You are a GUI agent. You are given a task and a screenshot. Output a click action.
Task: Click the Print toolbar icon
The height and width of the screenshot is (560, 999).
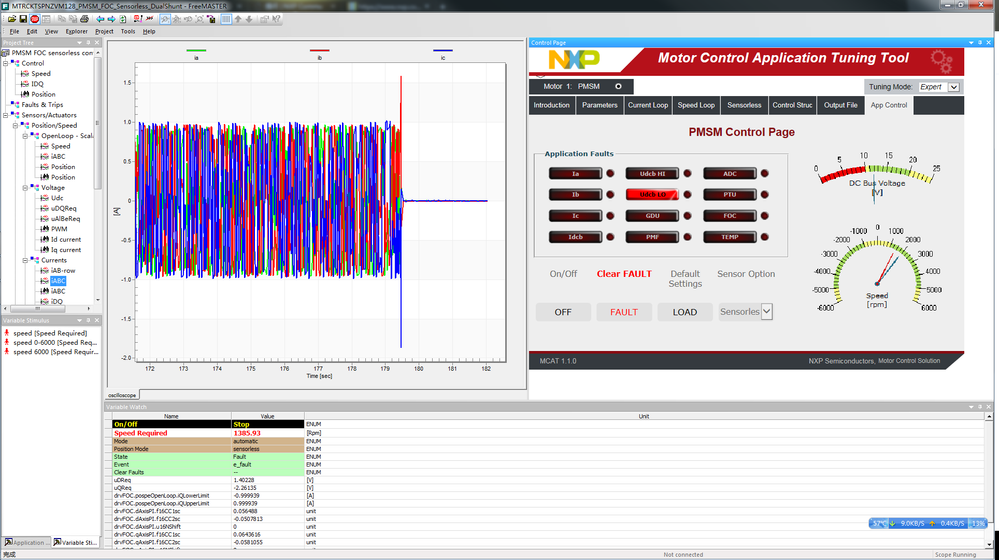[x=84, y=19]
